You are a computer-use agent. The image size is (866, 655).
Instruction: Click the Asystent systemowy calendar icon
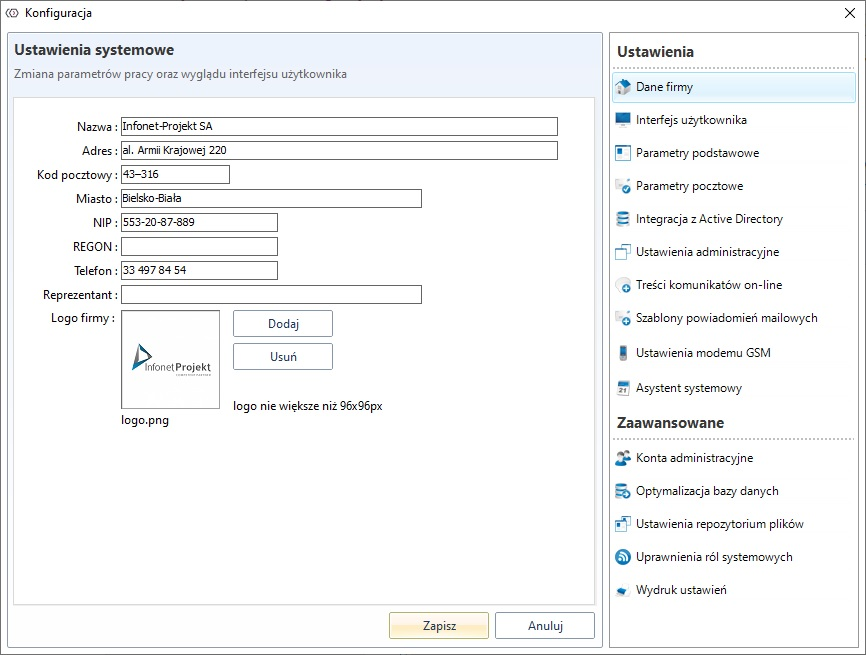pyautogui.click(x=622, y=388)
